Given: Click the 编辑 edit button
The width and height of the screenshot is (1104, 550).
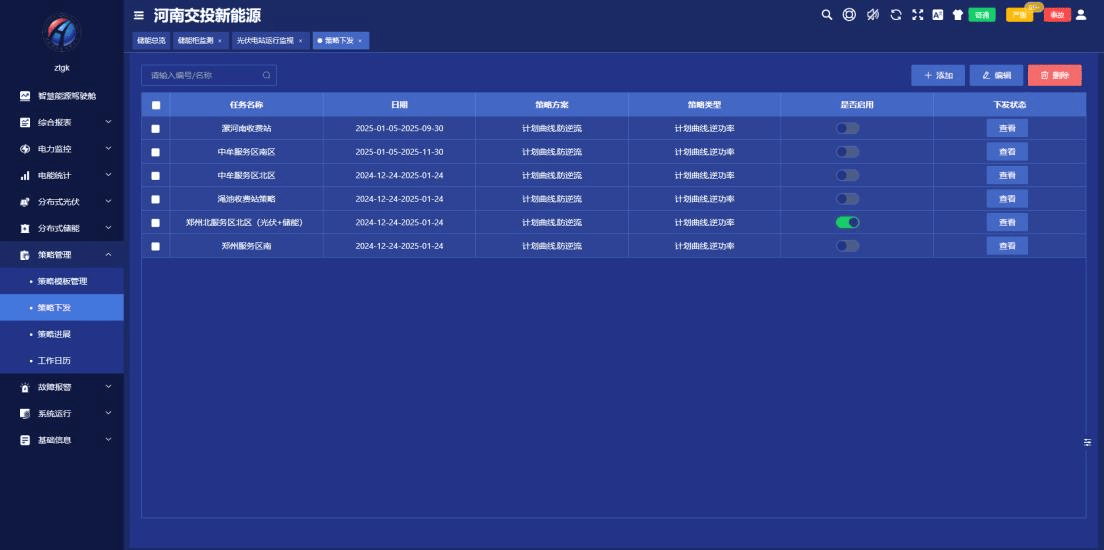Looking at the screenshot, I should (x=996, y=75).
